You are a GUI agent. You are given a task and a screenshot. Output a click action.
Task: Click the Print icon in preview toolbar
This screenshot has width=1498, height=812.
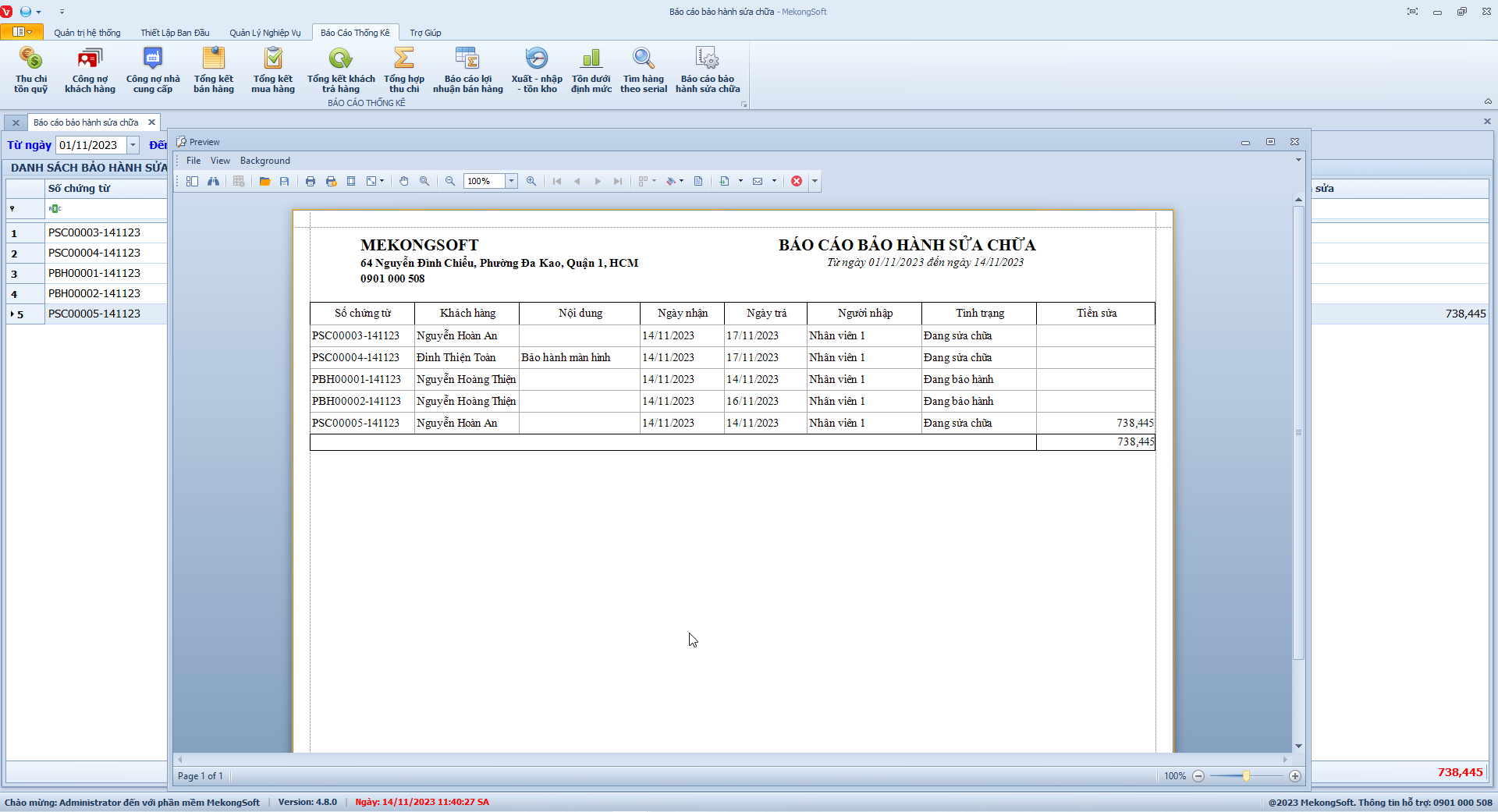(x=311, y=181)
